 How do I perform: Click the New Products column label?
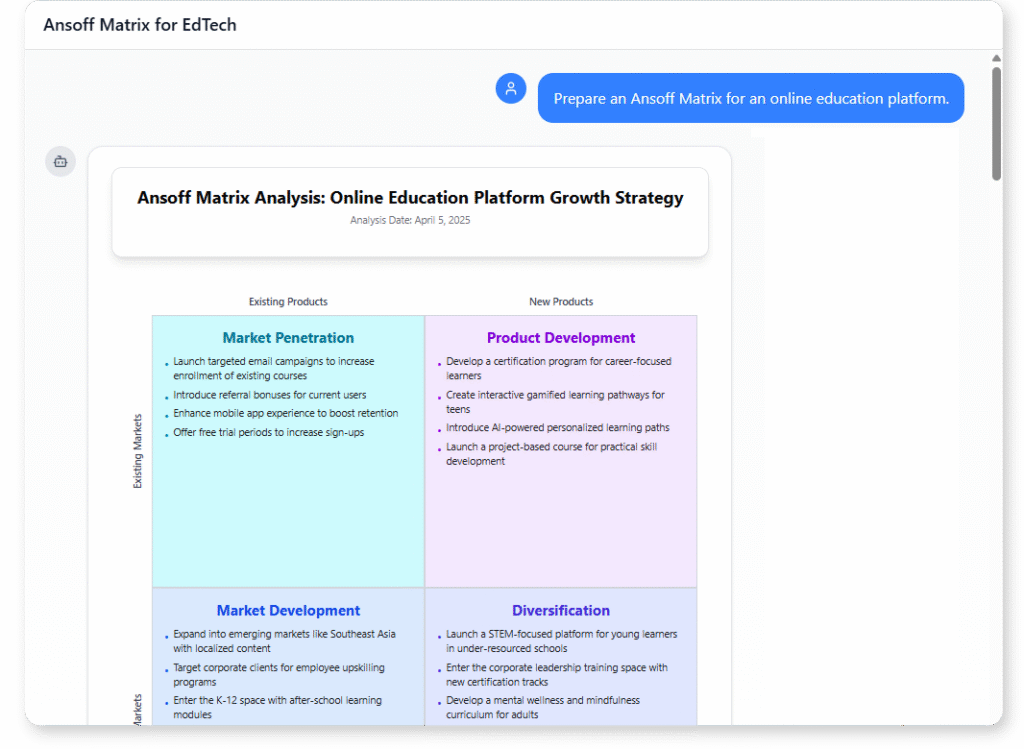click(x=559, y=302)
